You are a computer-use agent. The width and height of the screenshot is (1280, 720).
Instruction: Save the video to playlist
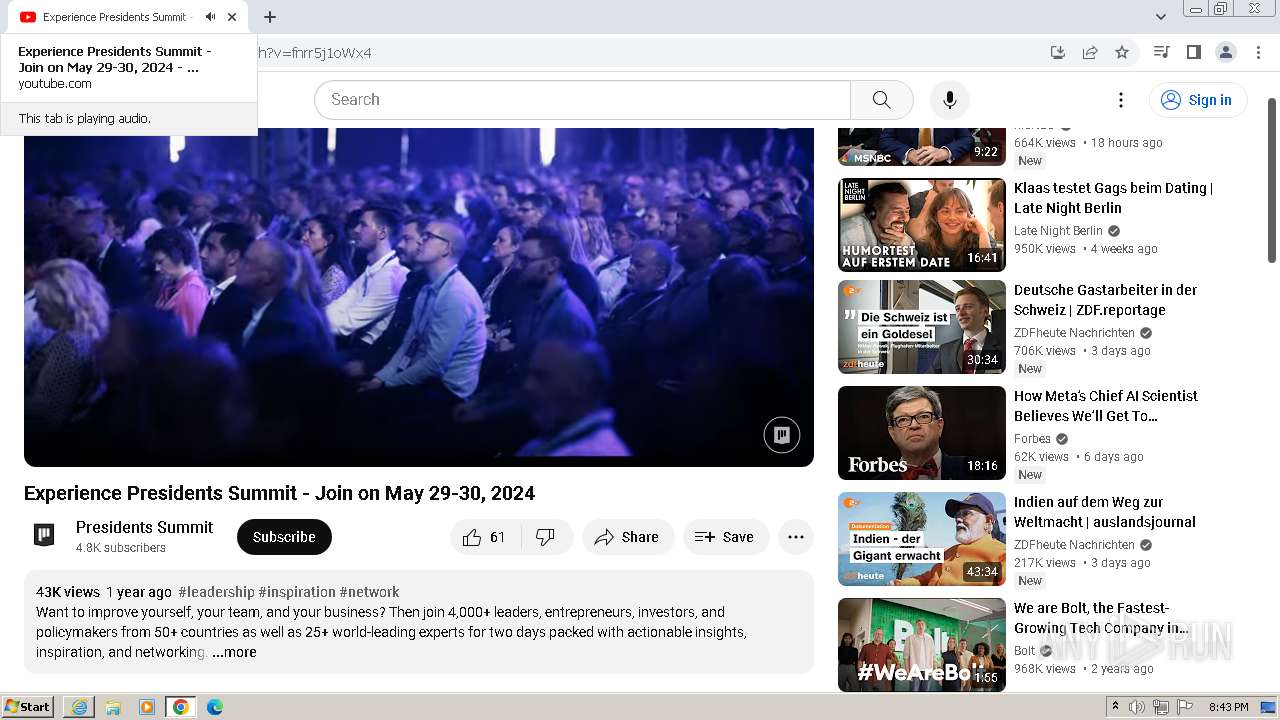point(725,537)
